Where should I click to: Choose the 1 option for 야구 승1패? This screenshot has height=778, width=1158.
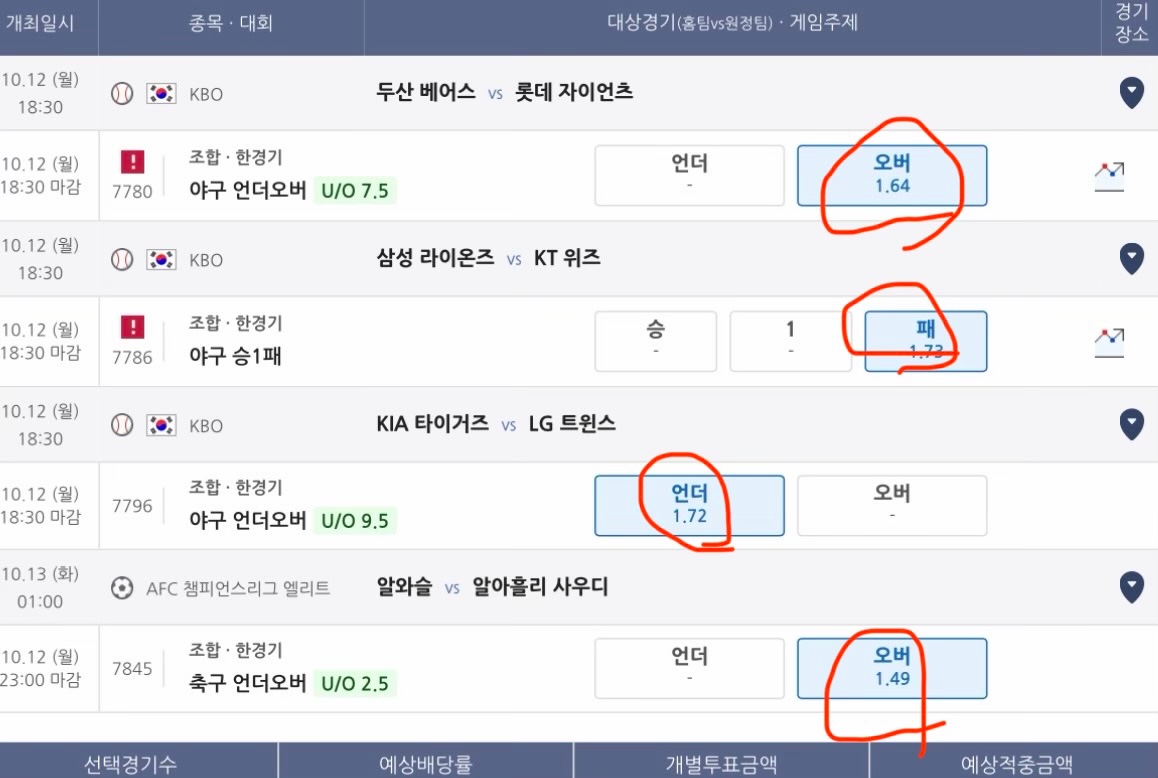point(790,341)
